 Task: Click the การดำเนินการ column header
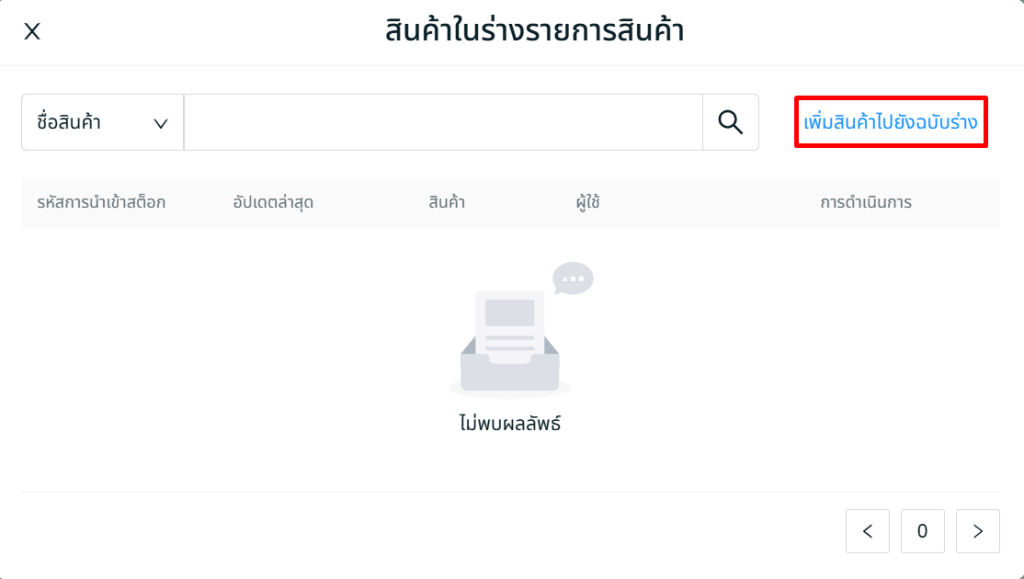(x=865, y=202)
